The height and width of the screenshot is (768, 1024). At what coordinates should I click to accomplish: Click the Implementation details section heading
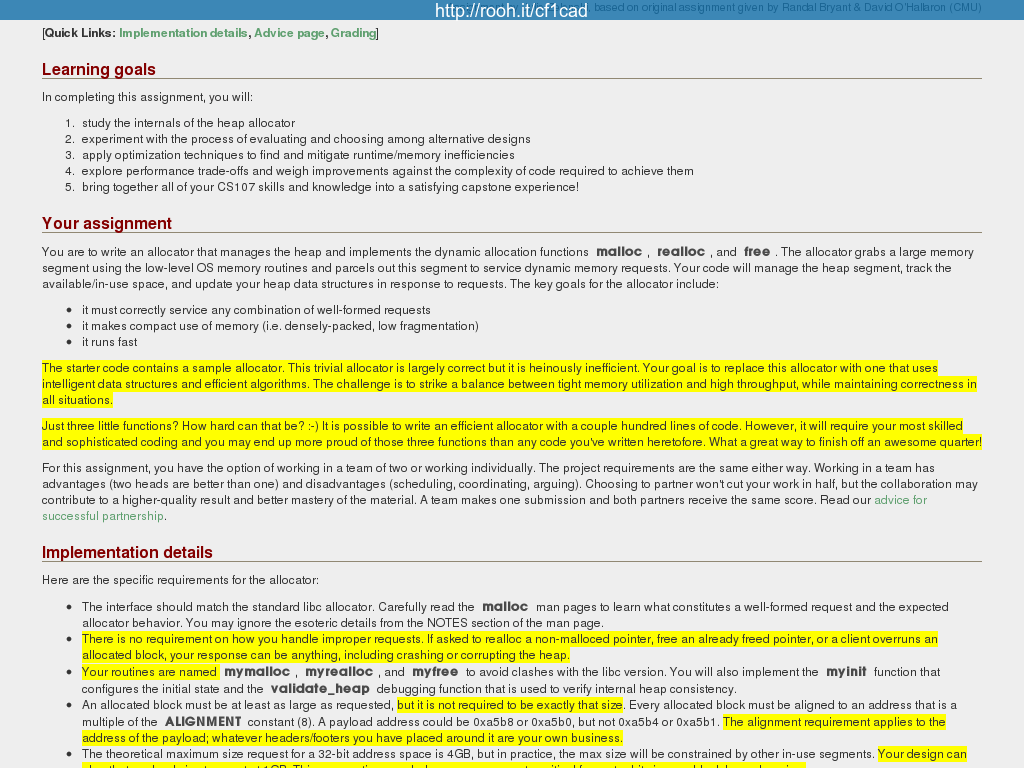coord(127,552)
